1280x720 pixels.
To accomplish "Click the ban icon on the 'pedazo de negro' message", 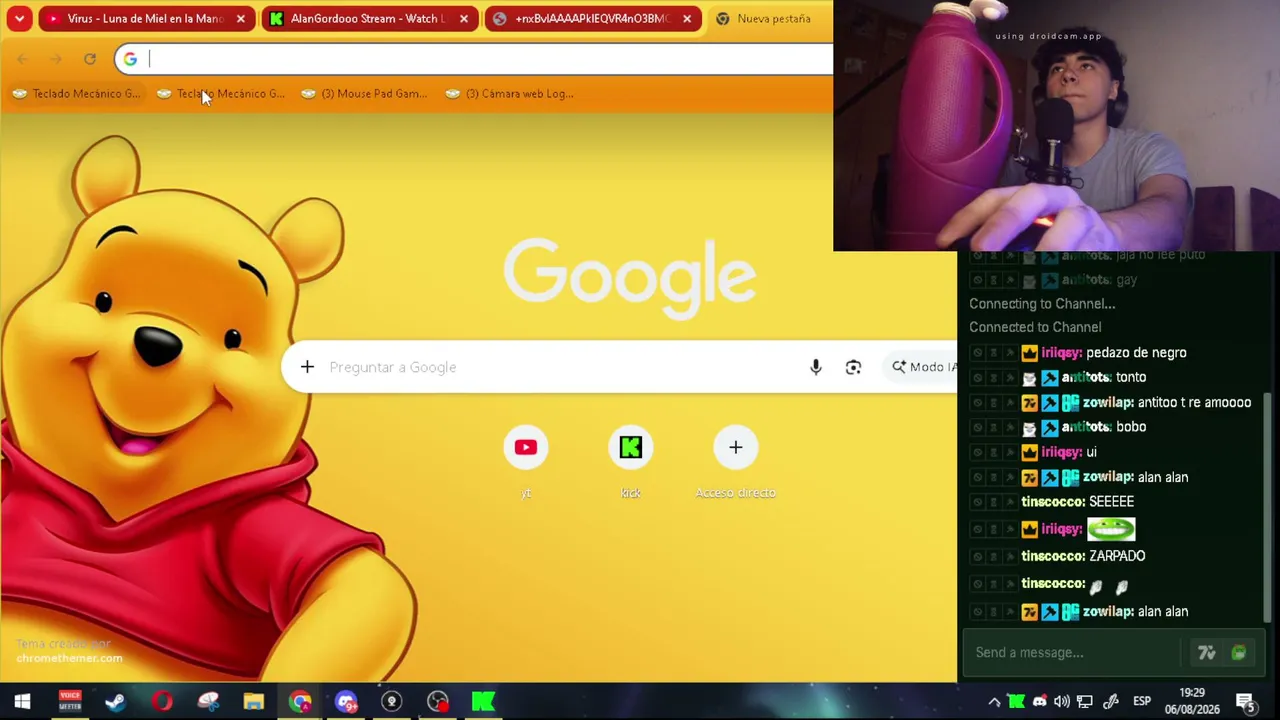I will pyautogui.click(x=977, y=353).
